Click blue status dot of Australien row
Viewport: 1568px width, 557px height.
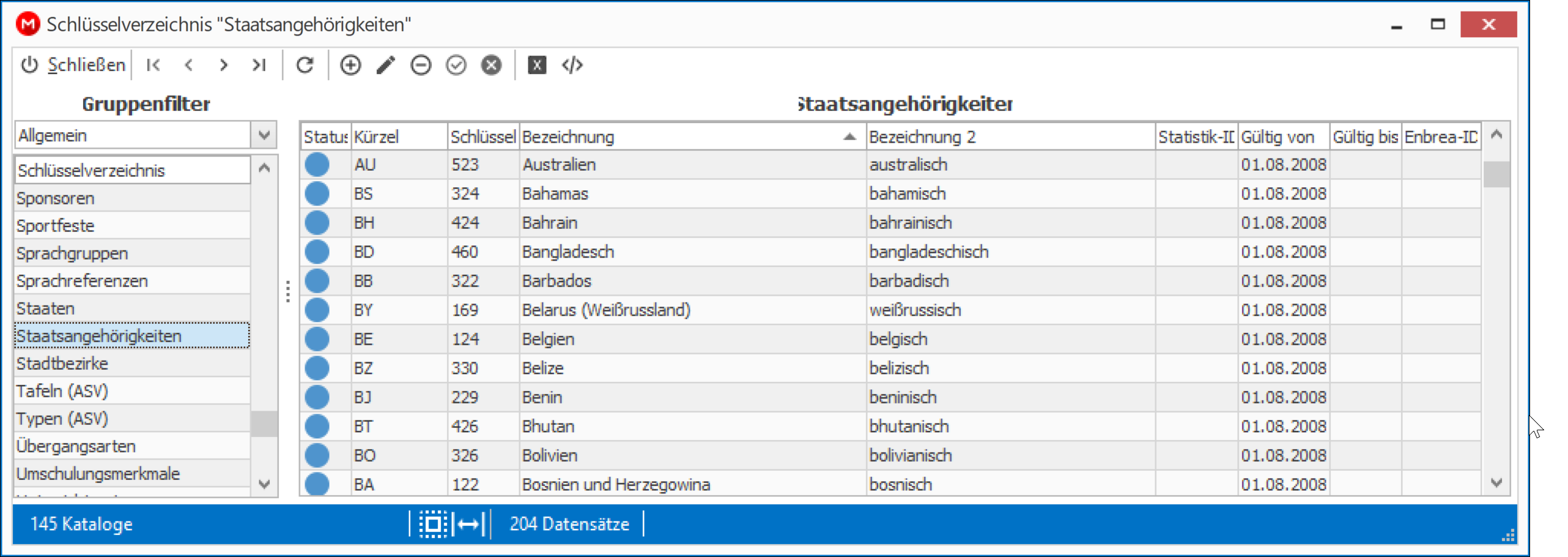coord(317,165)
